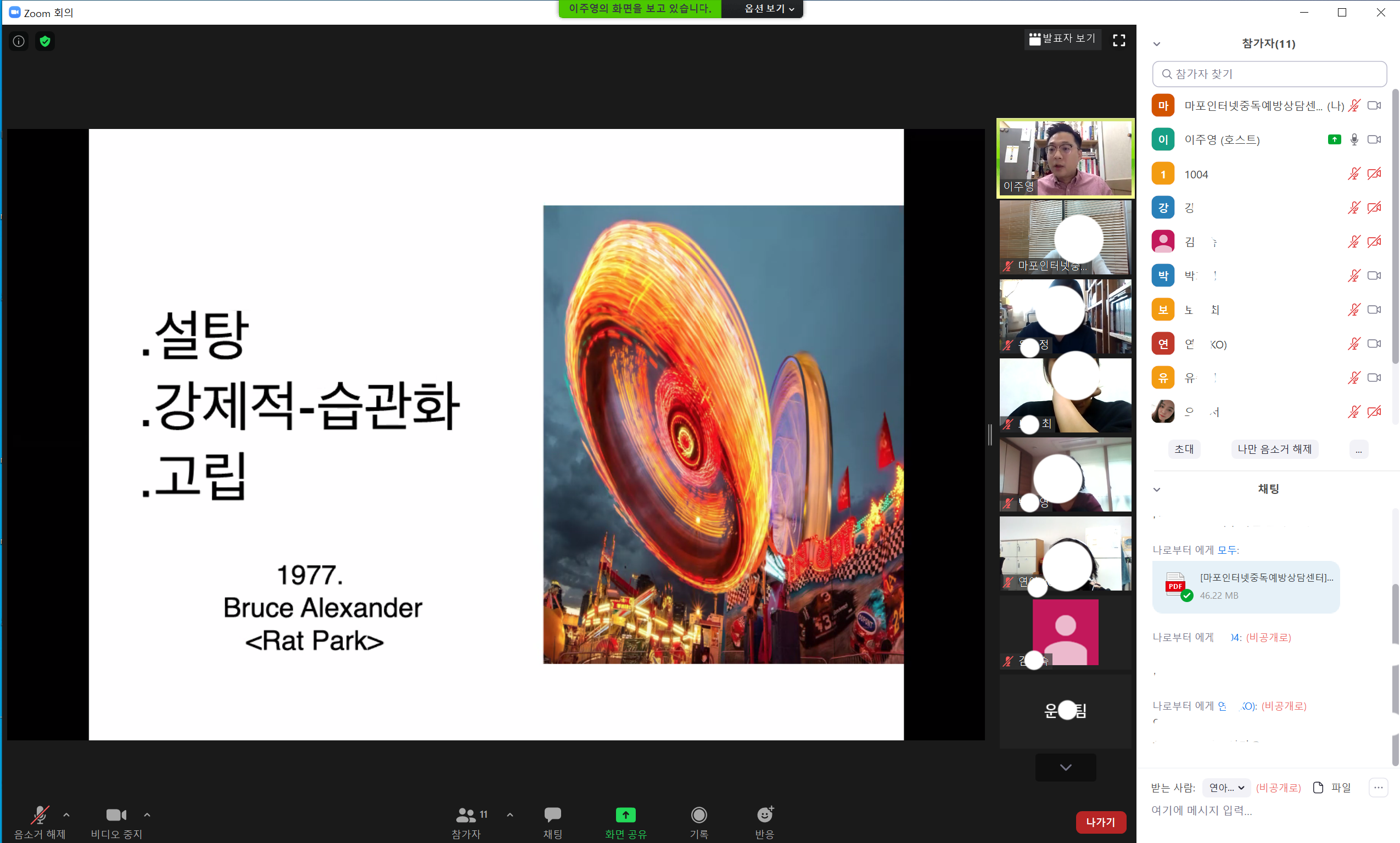The height and width of the screenshot is (843, 1400).
Task: Switch layout via 발표자 보기
Action: pos(1062,39)
